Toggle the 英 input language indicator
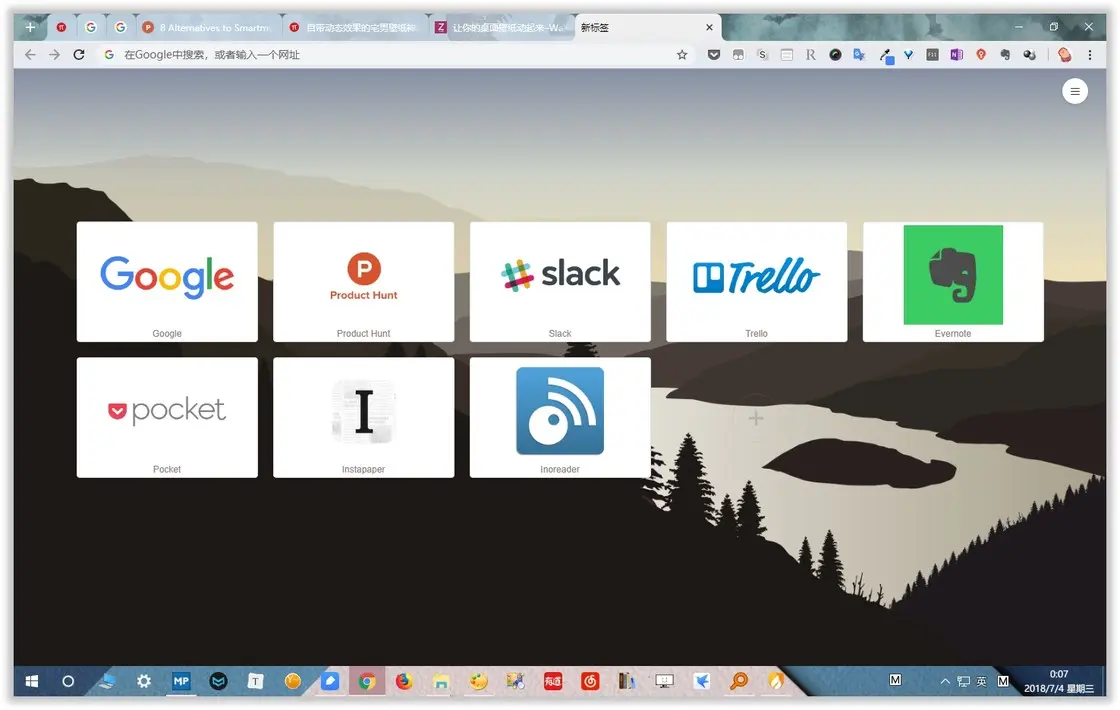 pyautogui.click(x=981, y=681)
